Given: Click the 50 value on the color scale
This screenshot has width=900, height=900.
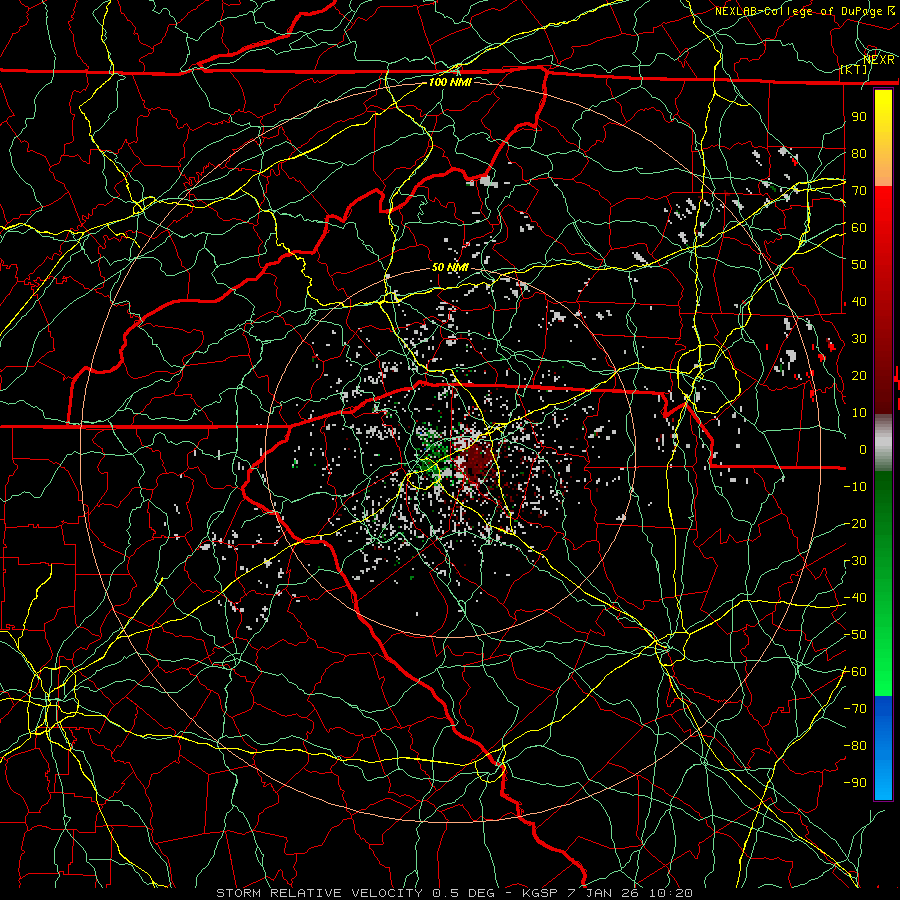Looking at the screenshot, I should coord(859,265).
